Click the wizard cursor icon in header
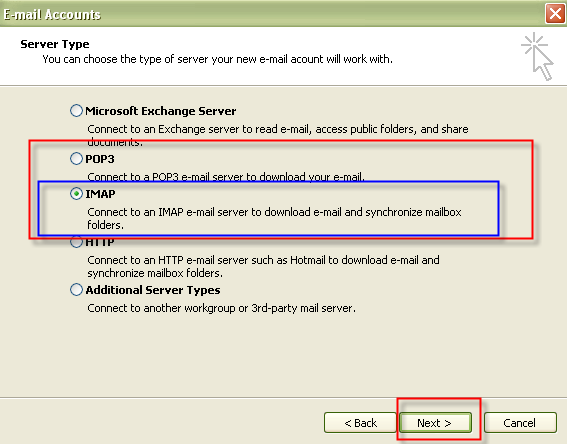 (538, 56)
